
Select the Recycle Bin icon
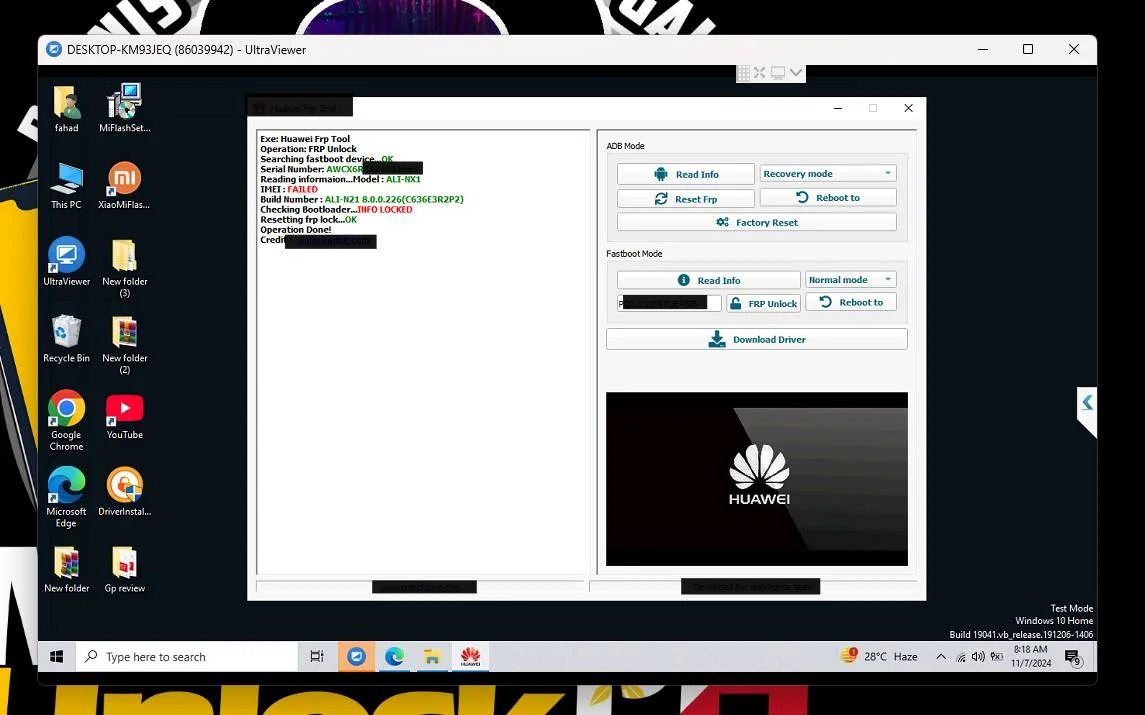pos(66,338)
